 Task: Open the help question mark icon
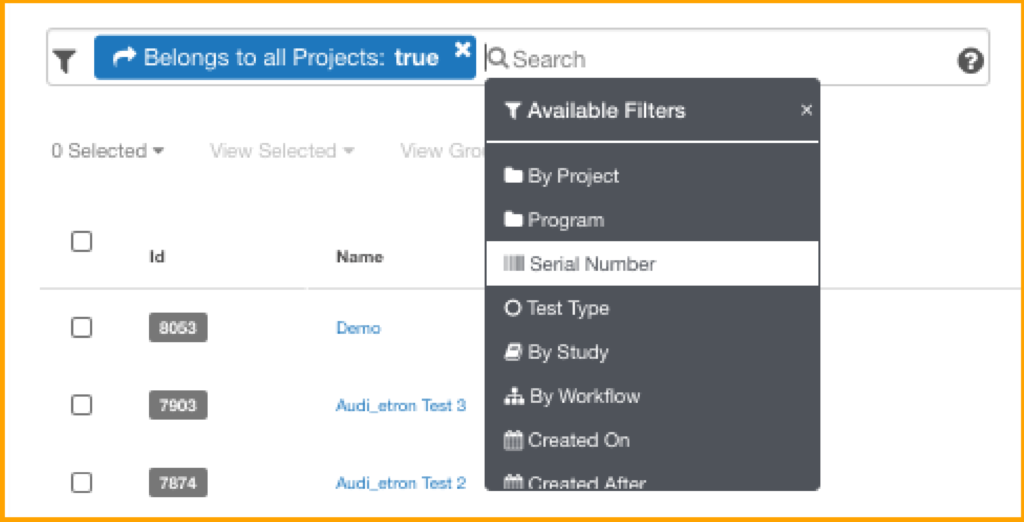970,61
